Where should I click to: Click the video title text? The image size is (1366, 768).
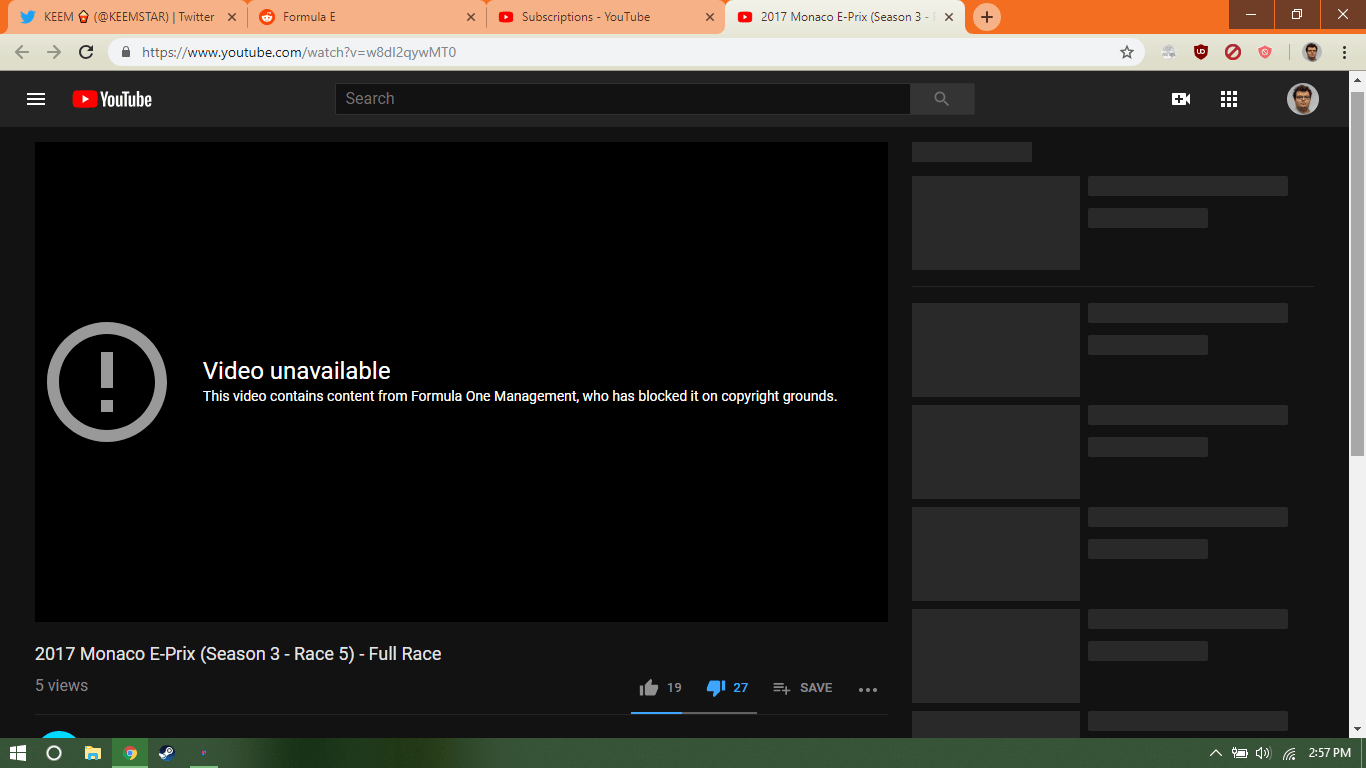pyautogui.click(x=238, y=654)
